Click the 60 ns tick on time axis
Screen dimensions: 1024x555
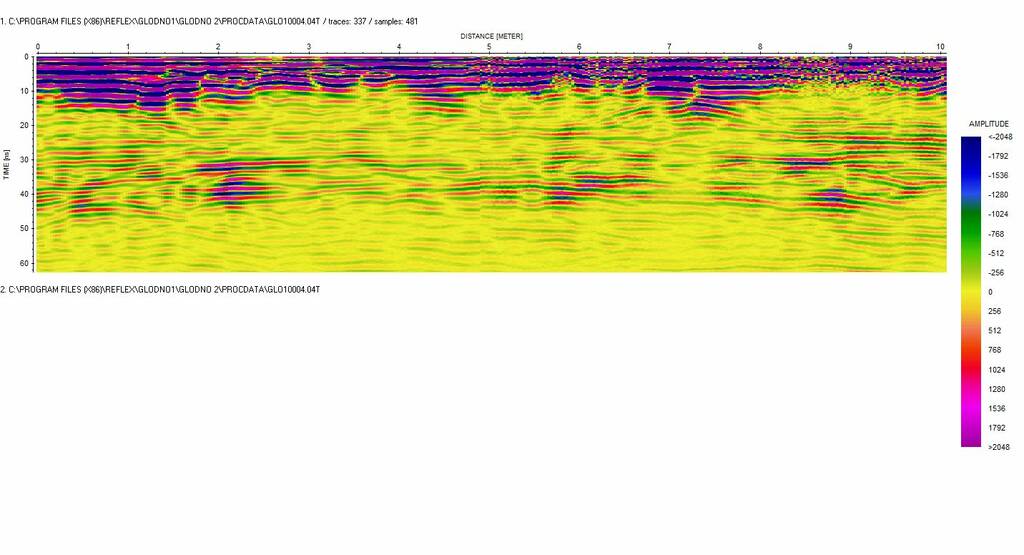click(x=25, y=262)
